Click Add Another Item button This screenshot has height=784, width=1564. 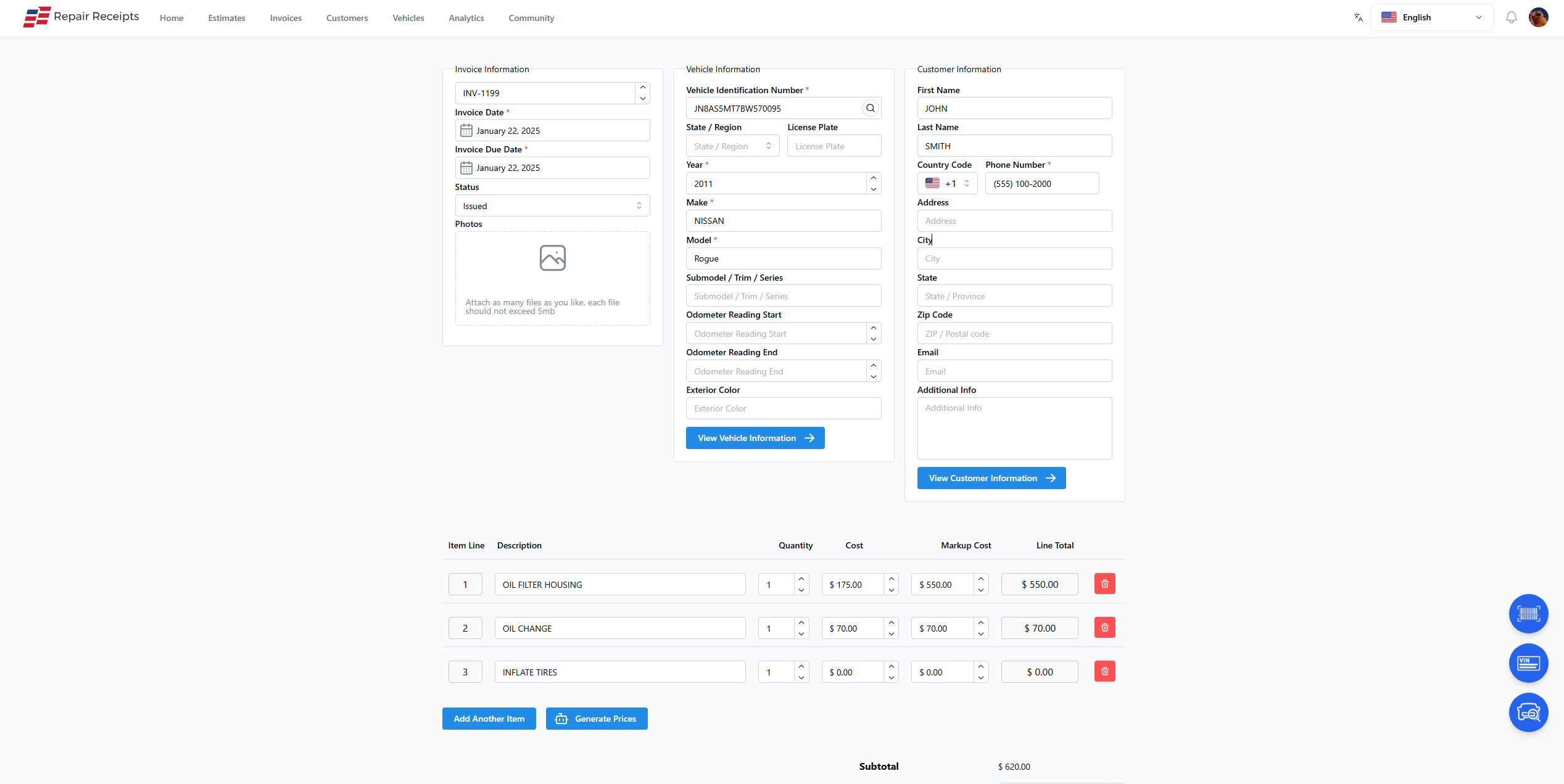[489, 719]
